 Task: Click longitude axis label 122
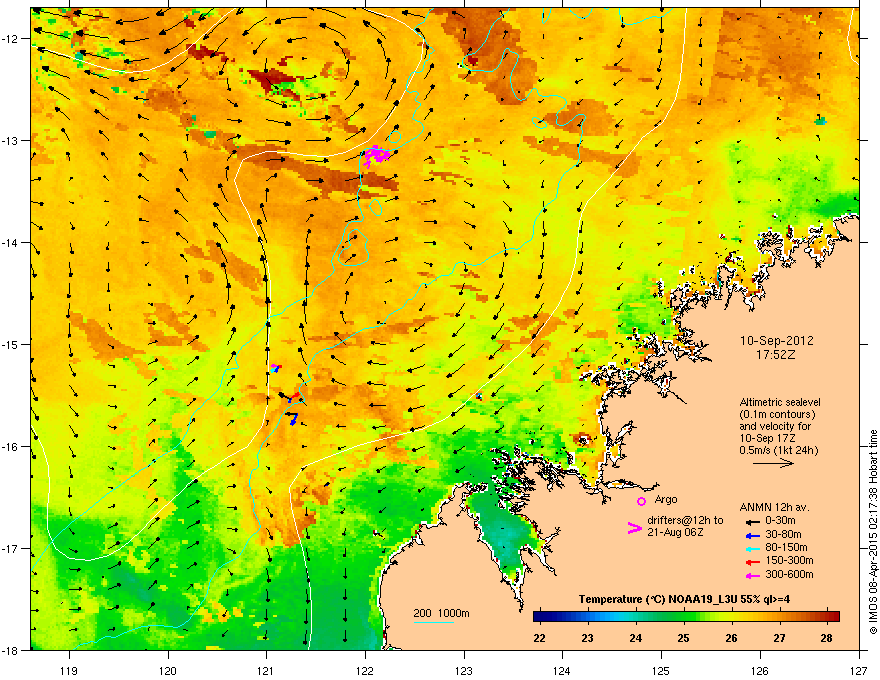point(365,670)
